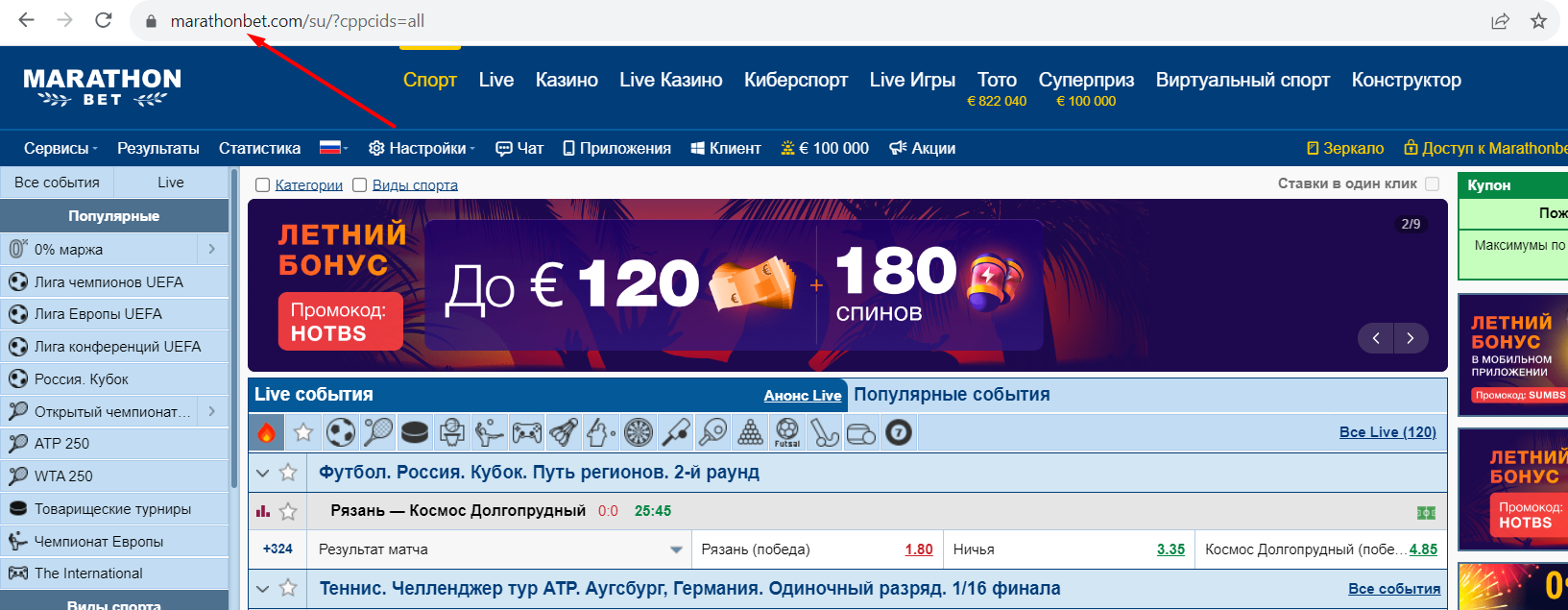This screenshot has height=610, width=1568.
Task: Filter live events by field hockey stick
Action: click(x=824, y=432)
